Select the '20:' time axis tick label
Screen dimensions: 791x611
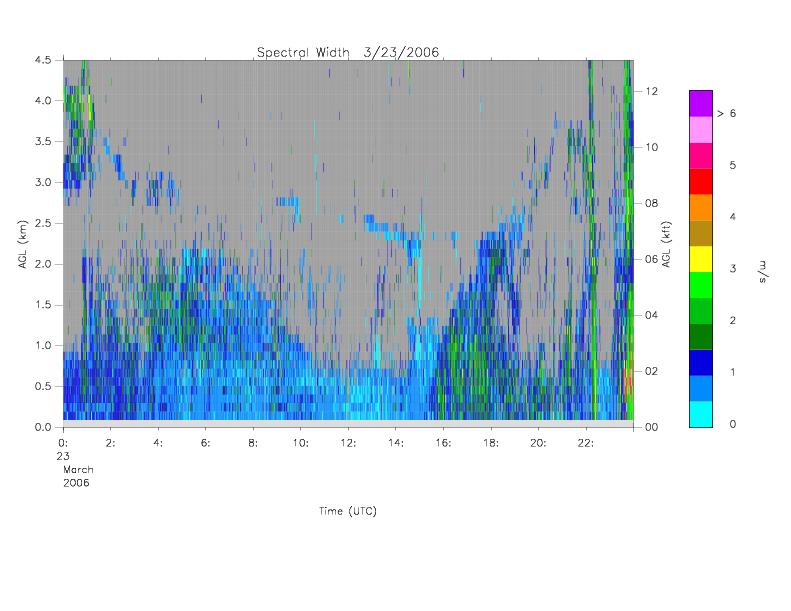pos(538,443)
